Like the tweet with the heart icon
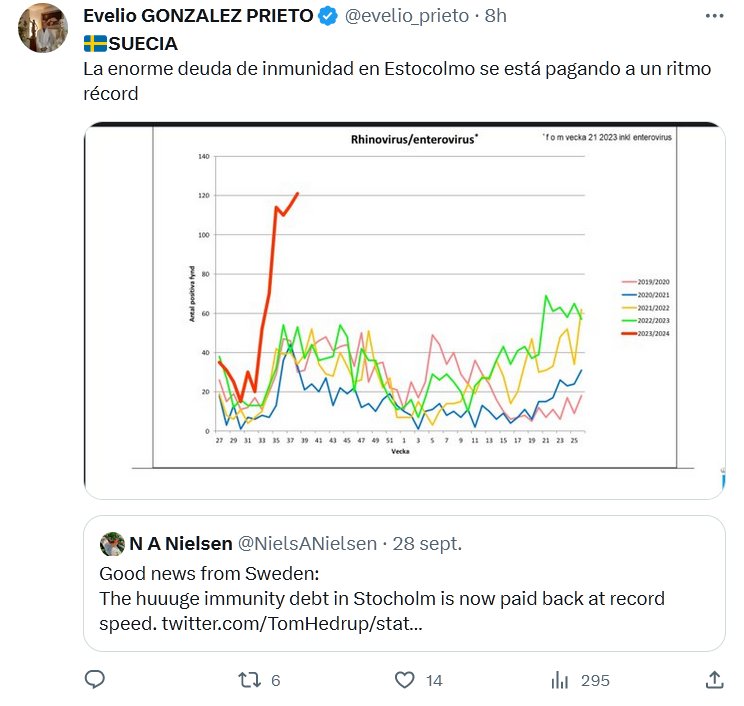 (404, 680)
